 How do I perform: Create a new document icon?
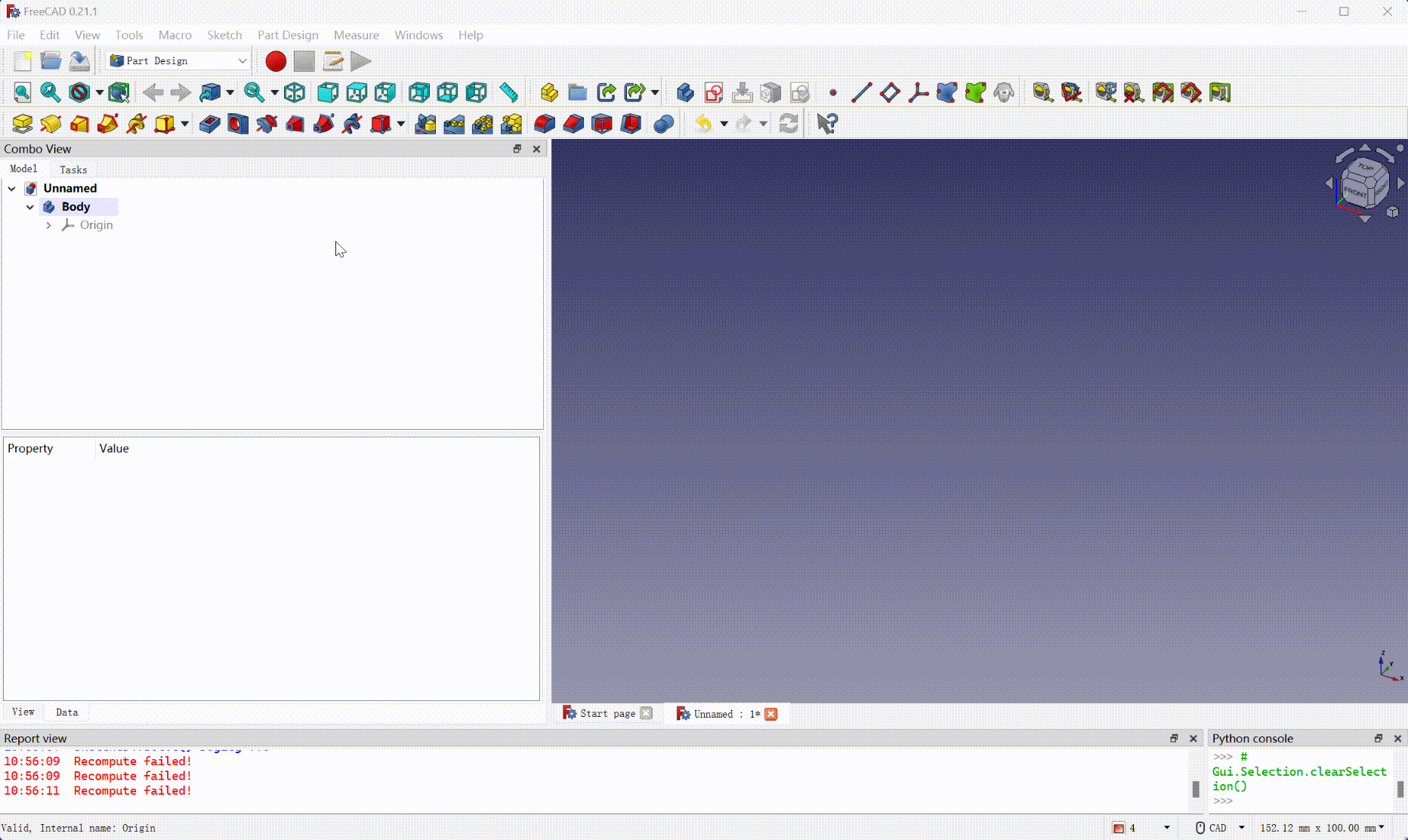pyautogui.click(x=23, y=61)
